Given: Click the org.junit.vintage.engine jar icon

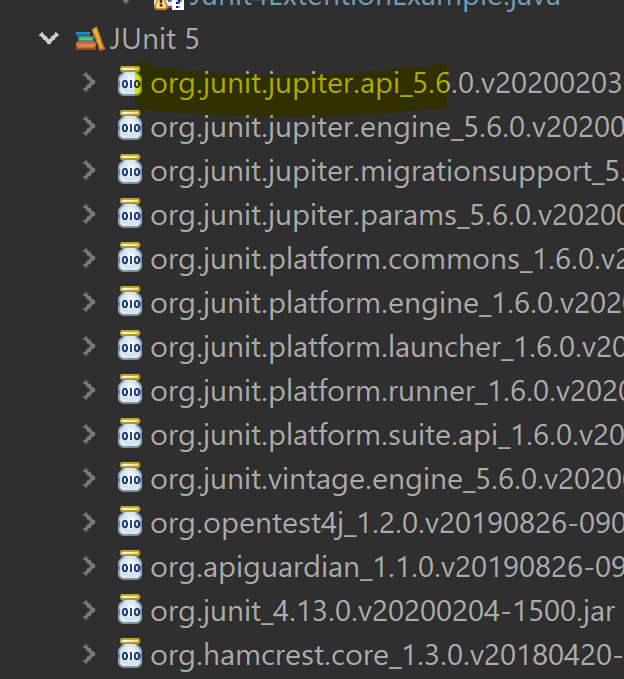Looking at the screenshot, I should (130, 479).
